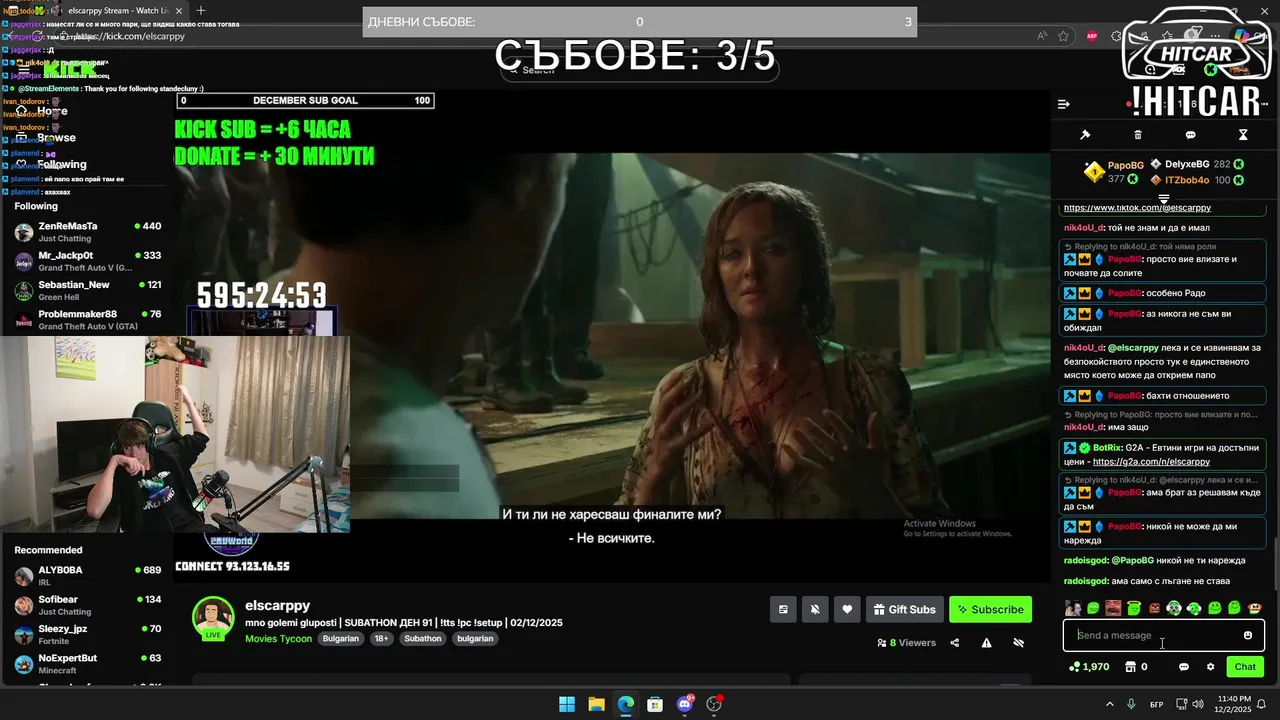
Task: Open recommended channel ALYBOBA
Action: (87, 575)
